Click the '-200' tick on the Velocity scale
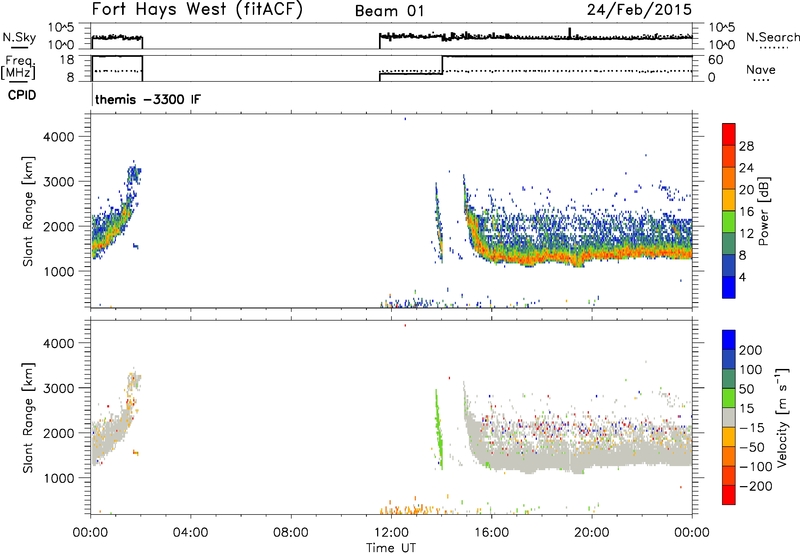The image size is (800, 554). coord(755,486)
